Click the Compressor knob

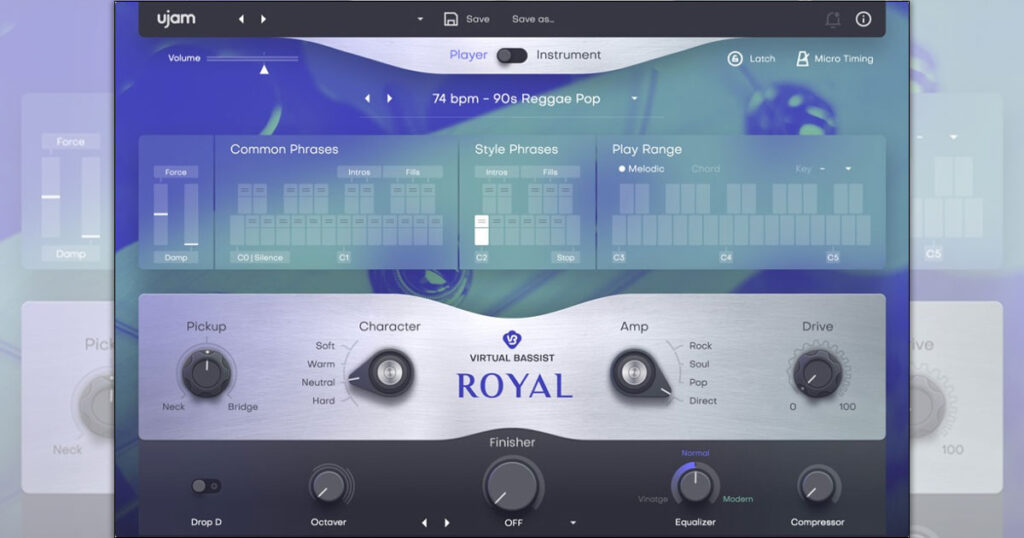pos(817,486)
